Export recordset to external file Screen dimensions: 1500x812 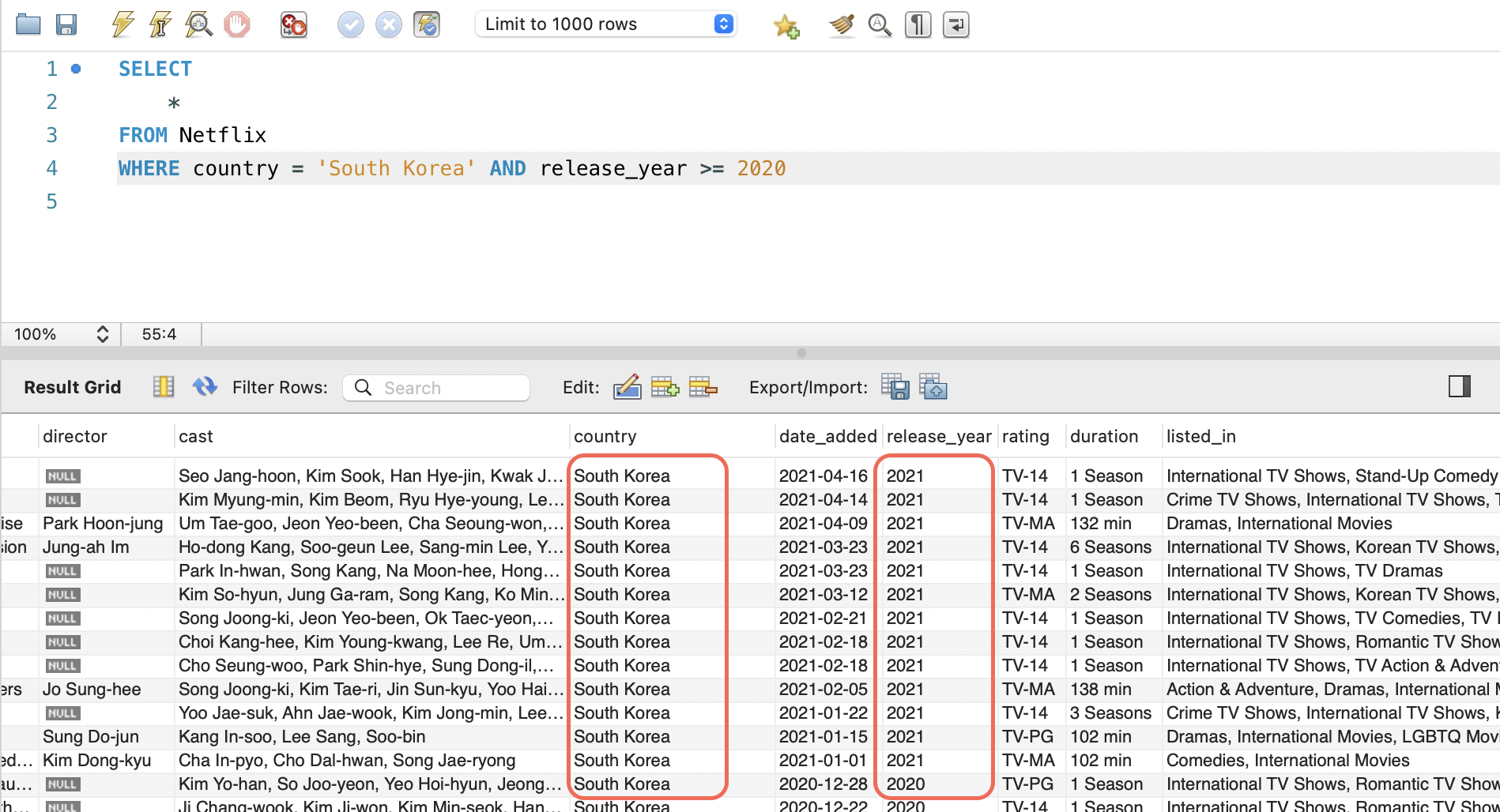pos(895,387)
